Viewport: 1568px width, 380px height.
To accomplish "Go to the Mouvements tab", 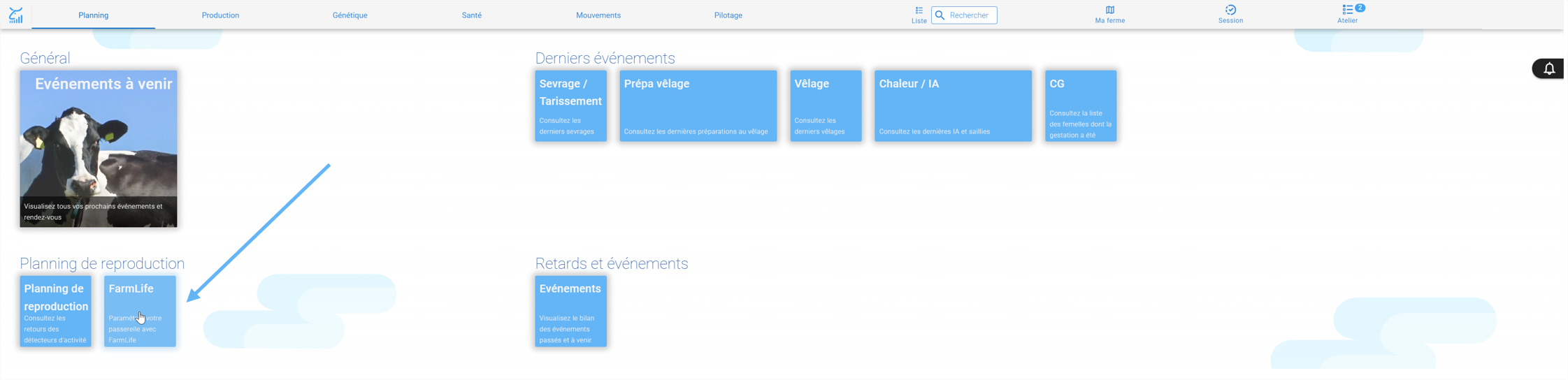I will [x=598, y=15].
